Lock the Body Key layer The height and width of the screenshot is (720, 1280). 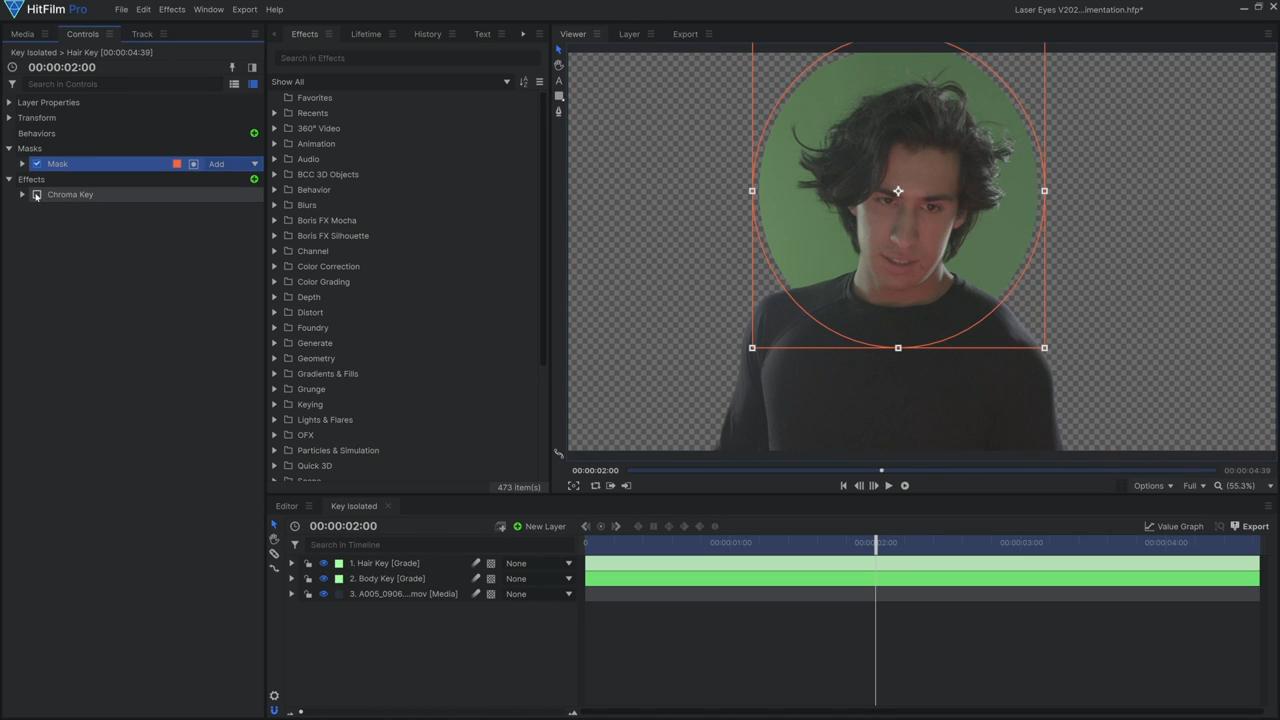click(308, 579)
